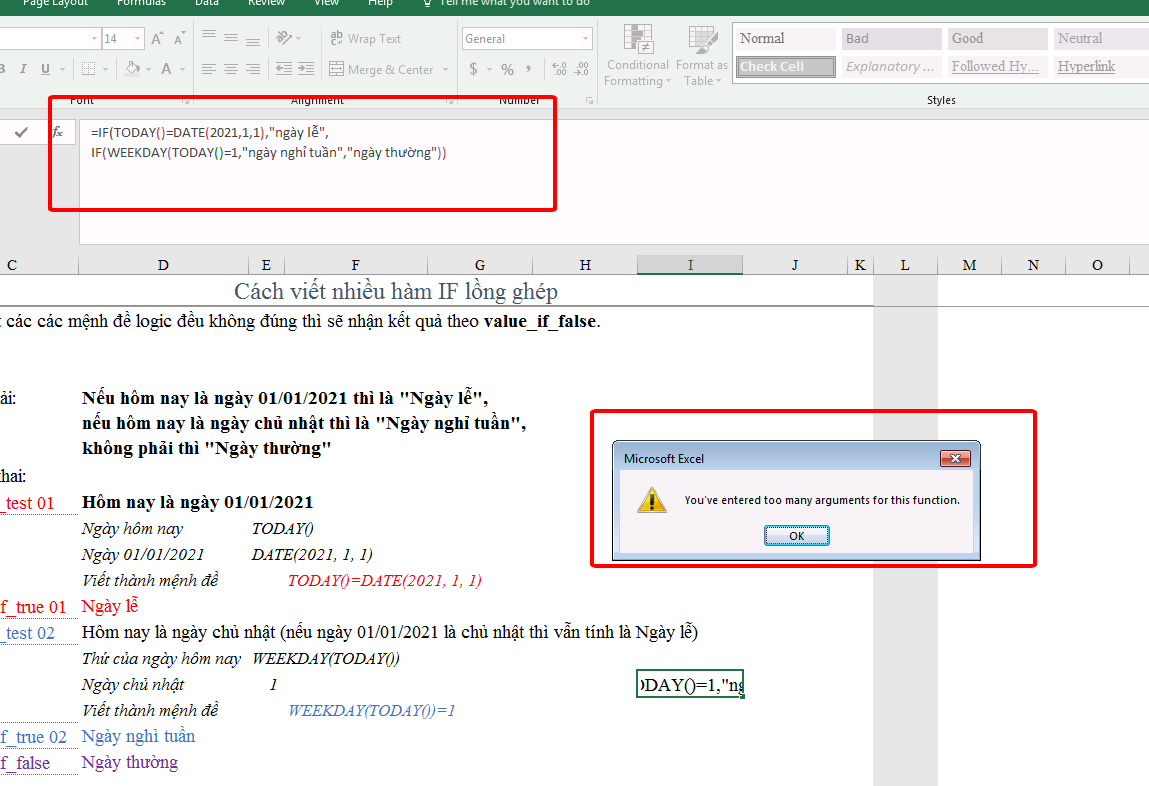Image resolution: width=1149 pixels, height=786 pixels.
Task: Open the Review ribbon tab
Action: coord(266,4)
